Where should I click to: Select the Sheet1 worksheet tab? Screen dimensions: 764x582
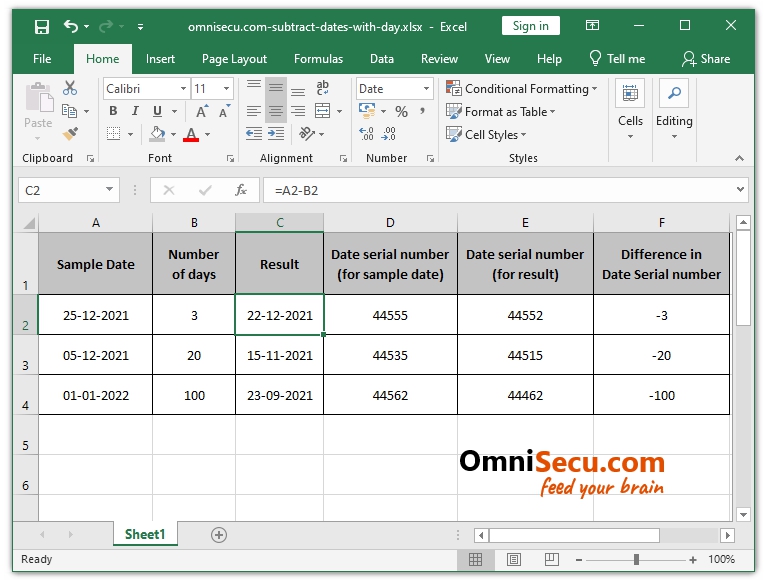(145, 534)
